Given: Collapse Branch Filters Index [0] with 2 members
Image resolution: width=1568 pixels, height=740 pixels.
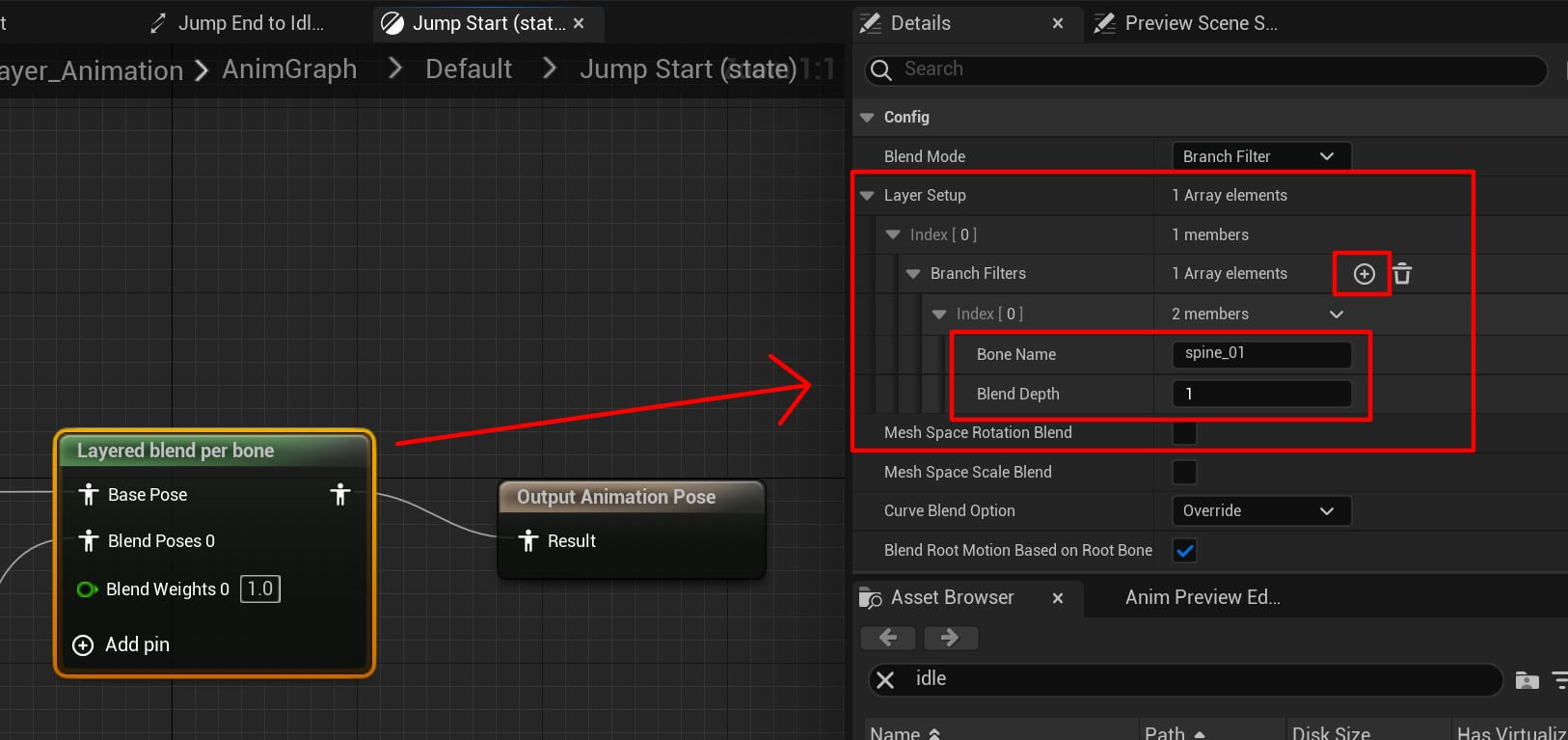Looking at the screenshot, I should tap(939, 315).
